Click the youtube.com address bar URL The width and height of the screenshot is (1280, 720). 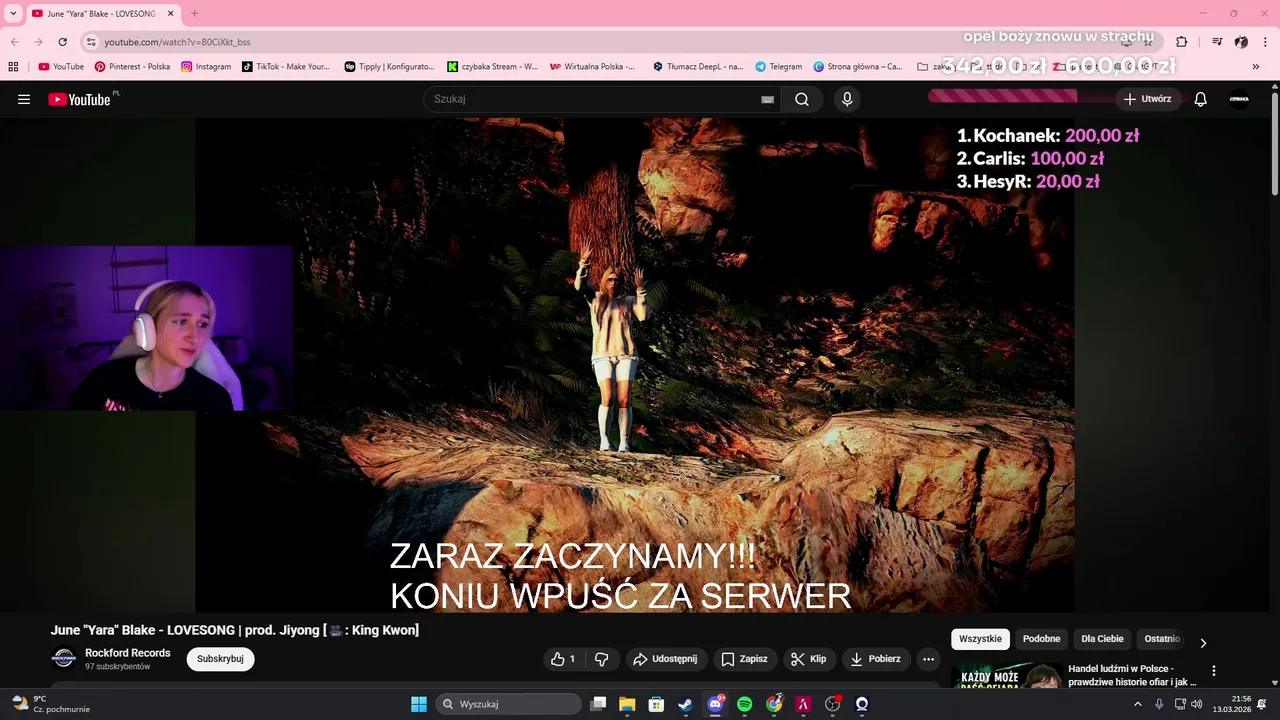click(x=177, y=42)
